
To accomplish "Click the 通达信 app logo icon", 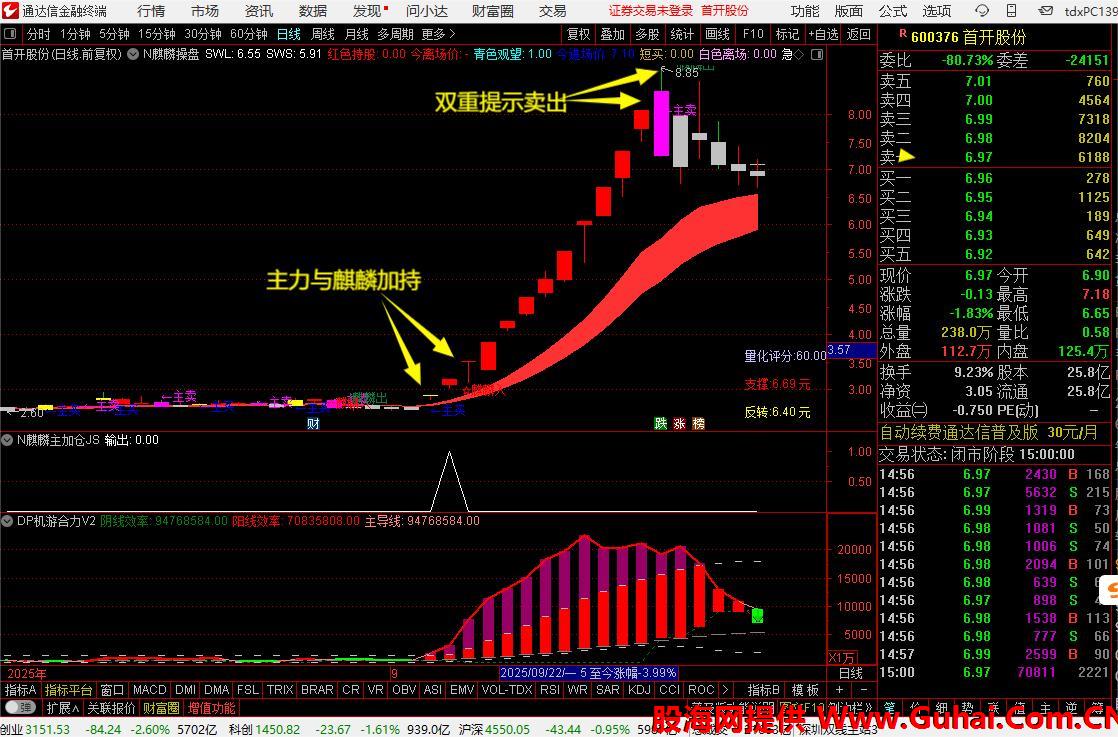I will pyautogui.click(x=10, y=11).
